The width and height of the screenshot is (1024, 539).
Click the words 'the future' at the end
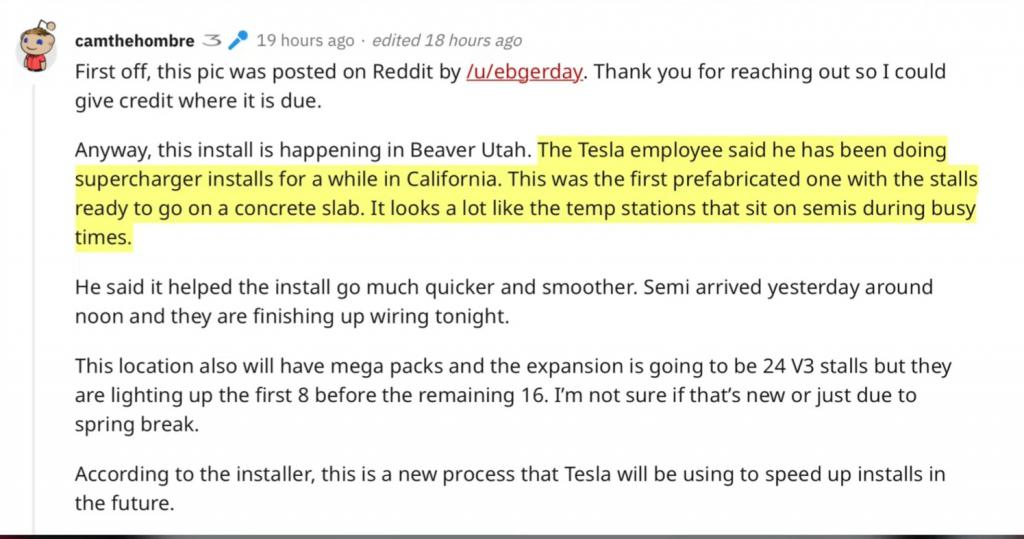(x=124, y=503)
